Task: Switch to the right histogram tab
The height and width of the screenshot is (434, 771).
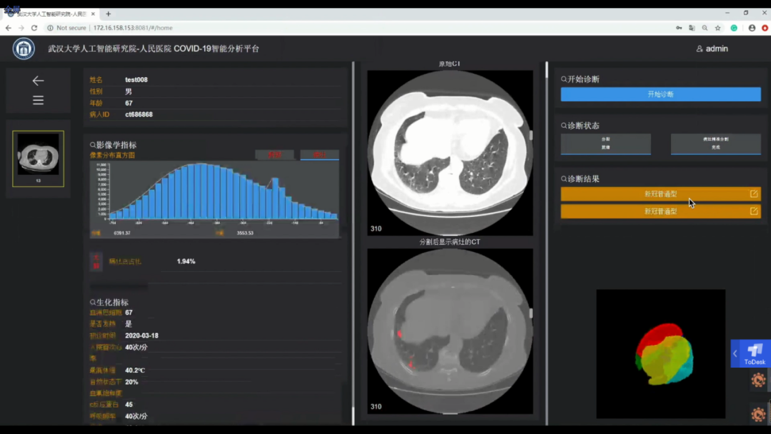Action: 319,155
